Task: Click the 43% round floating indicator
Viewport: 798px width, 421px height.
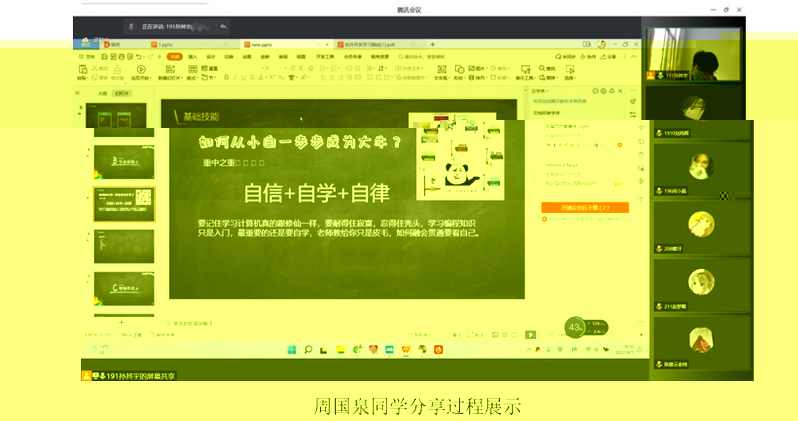Action: (575, 327)
